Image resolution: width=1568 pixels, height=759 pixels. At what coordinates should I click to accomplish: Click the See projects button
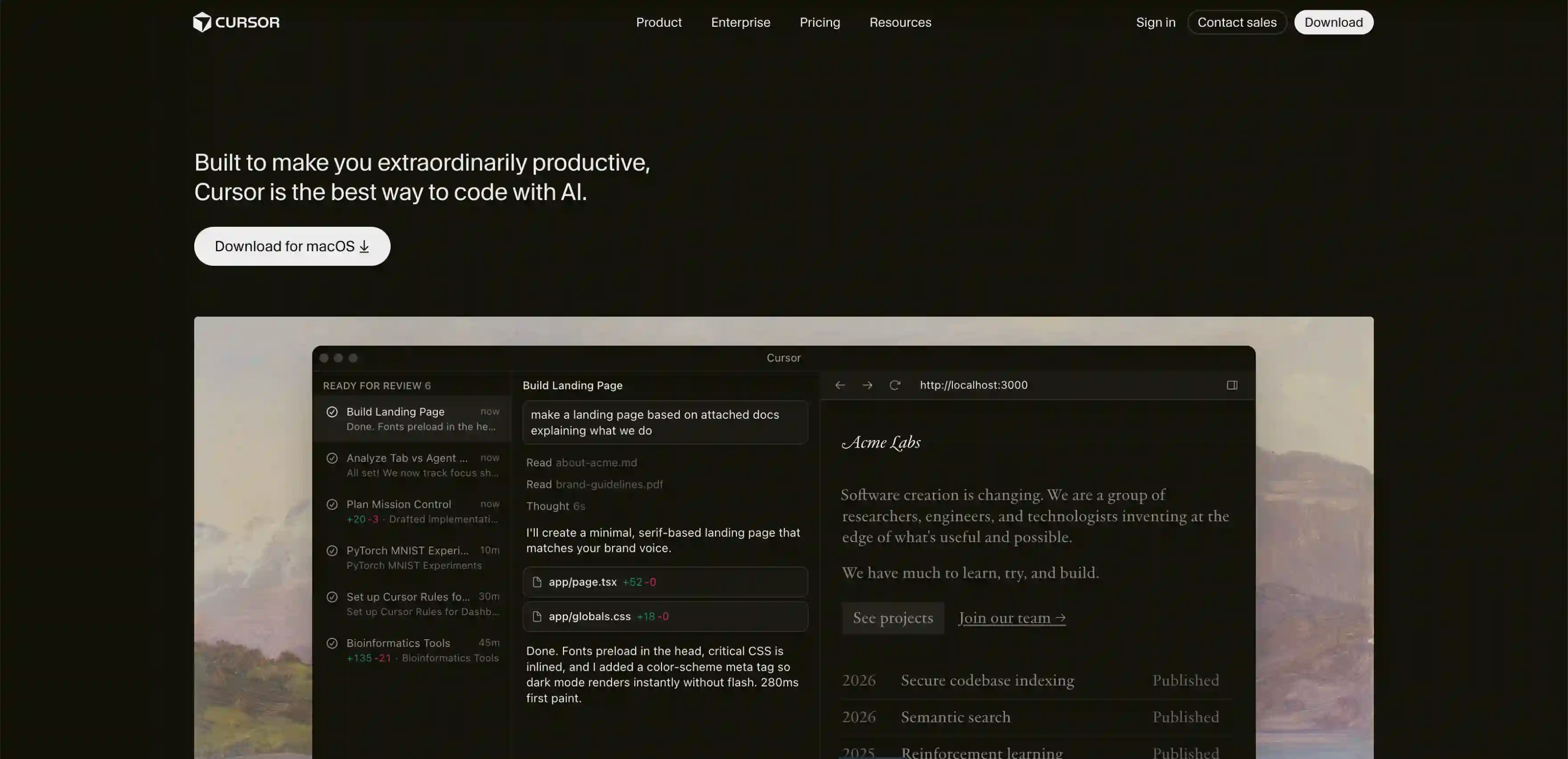(892, 618)
